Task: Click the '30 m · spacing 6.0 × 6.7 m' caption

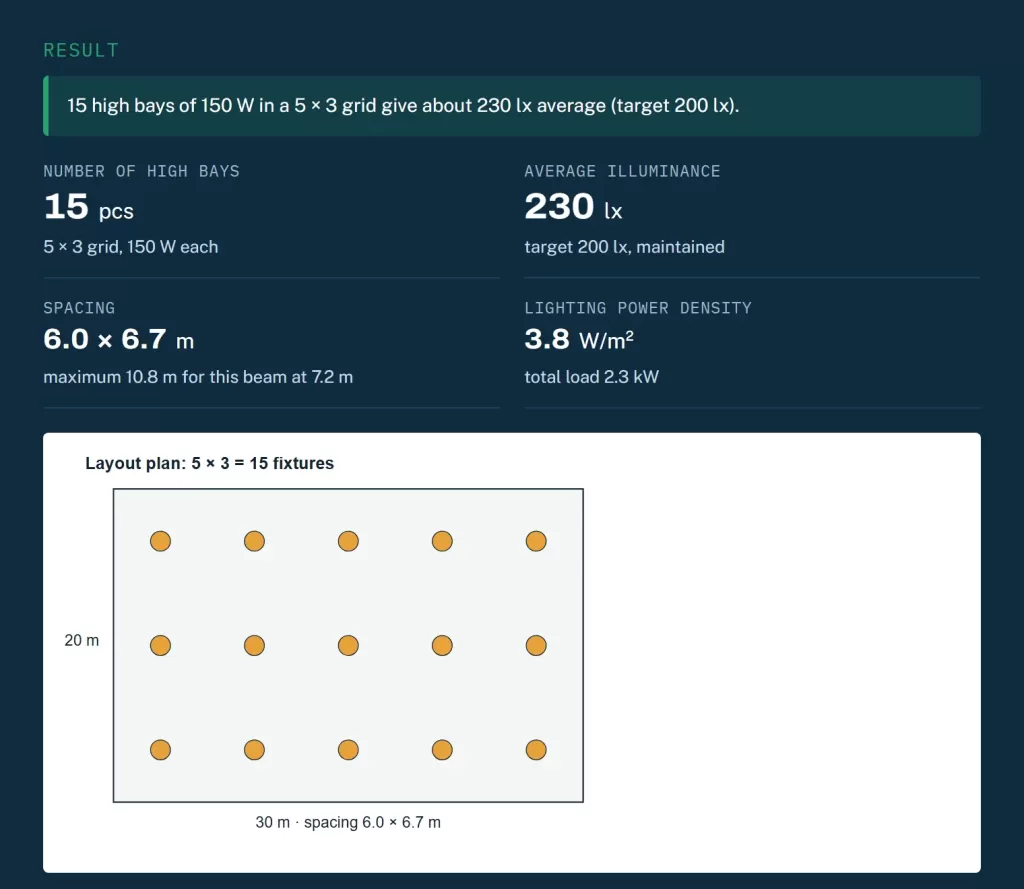Action: point(348,822)
